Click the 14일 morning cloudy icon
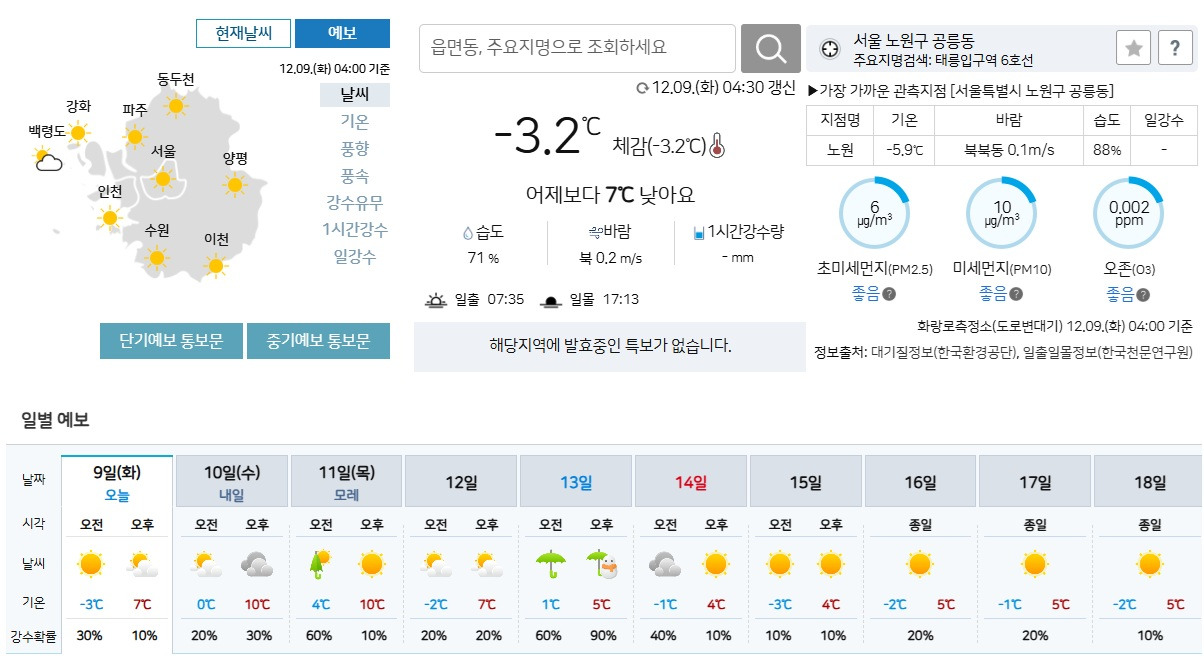 pos(666,565)
